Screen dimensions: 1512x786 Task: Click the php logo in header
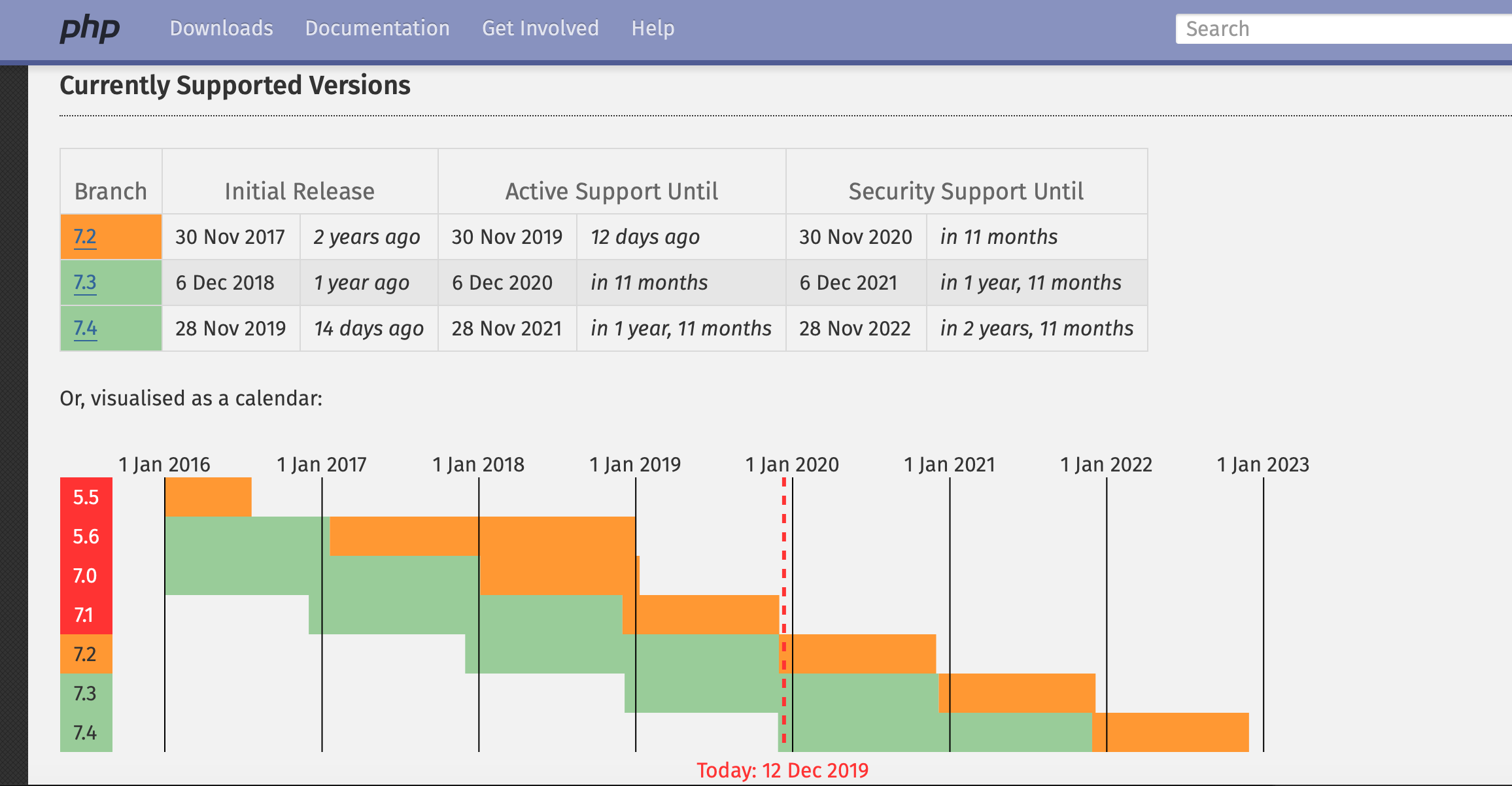90,29
